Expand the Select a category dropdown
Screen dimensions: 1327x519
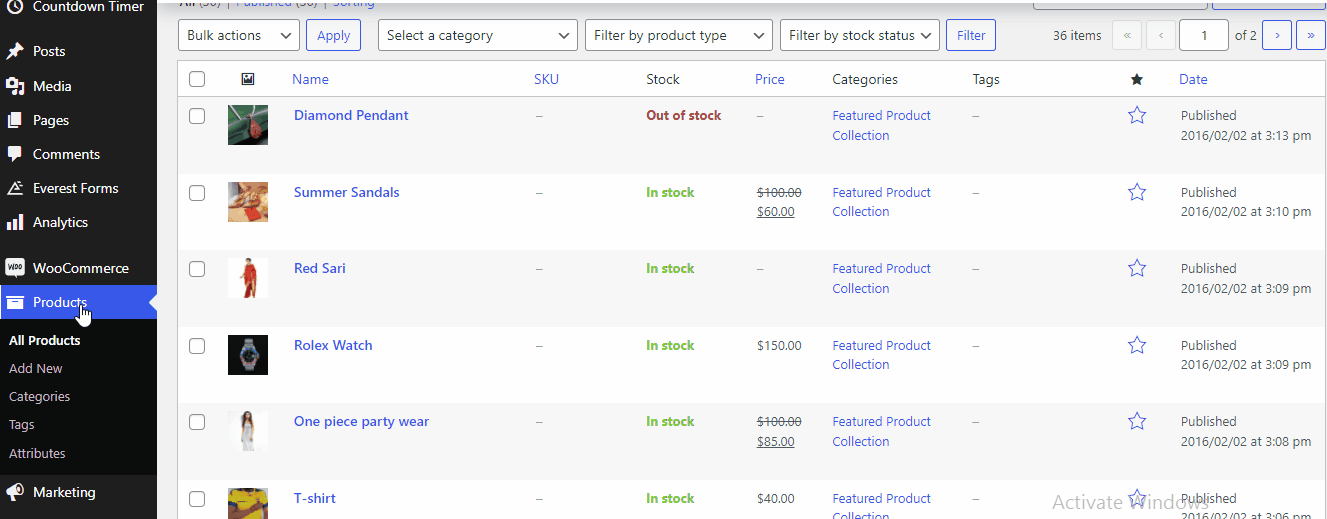pos(477,35)
